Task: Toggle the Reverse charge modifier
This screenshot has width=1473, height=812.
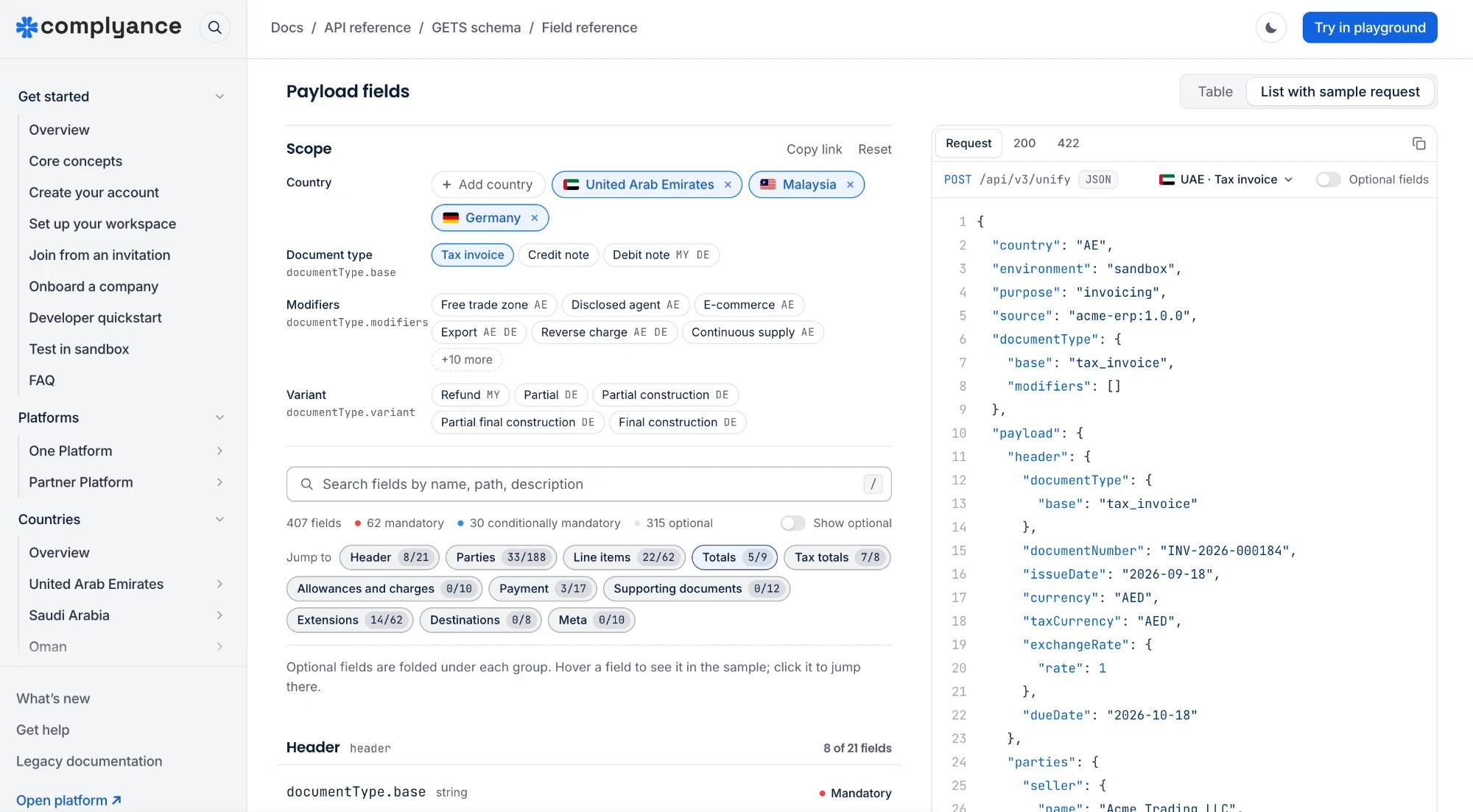Action: 604,332
